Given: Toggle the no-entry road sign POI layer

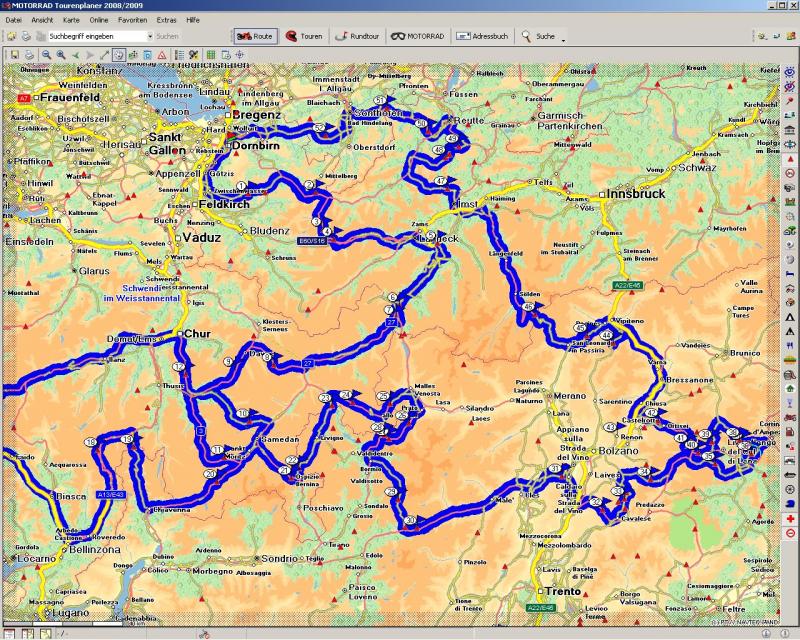Looking at the screenshot, I should [790, 174].
